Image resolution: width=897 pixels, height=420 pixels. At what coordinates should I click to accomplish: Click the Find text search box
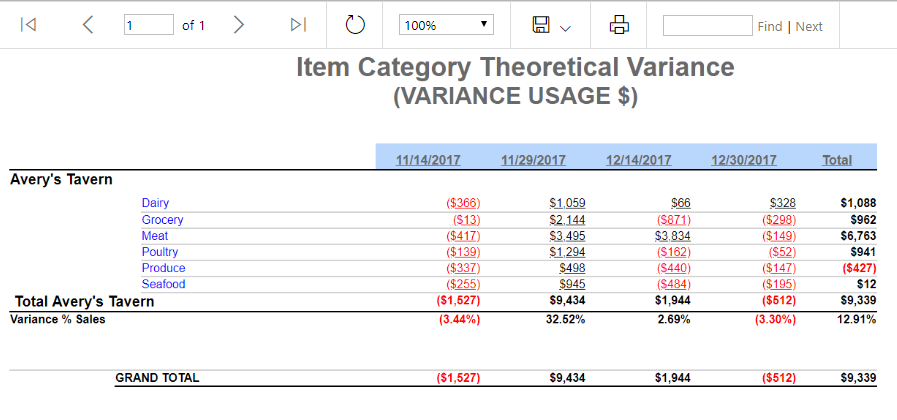(x=708, y=25)
